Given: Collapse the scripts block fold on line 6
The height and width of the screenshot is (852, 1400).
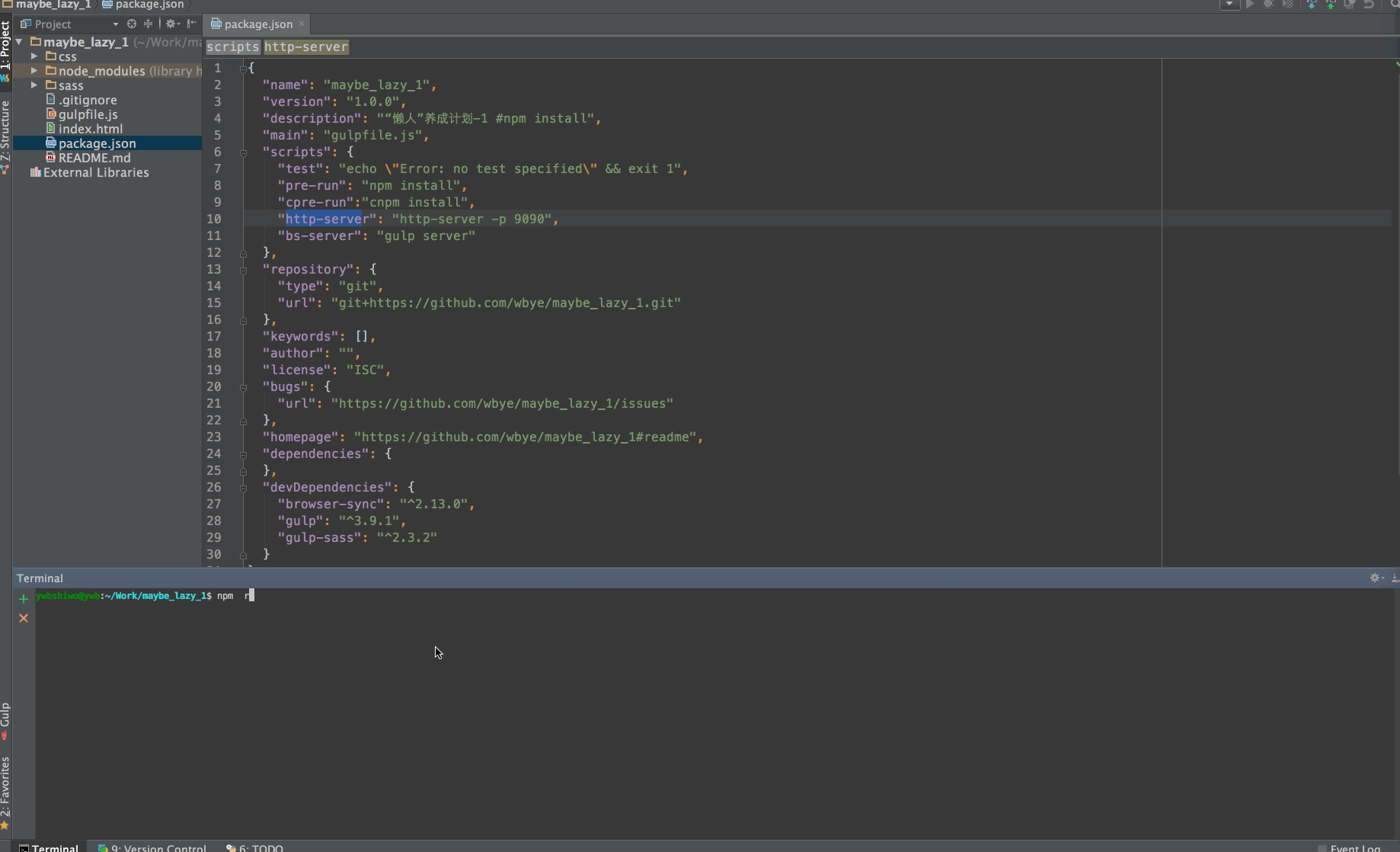Looking at the screenshot, I should coord(243,152).
